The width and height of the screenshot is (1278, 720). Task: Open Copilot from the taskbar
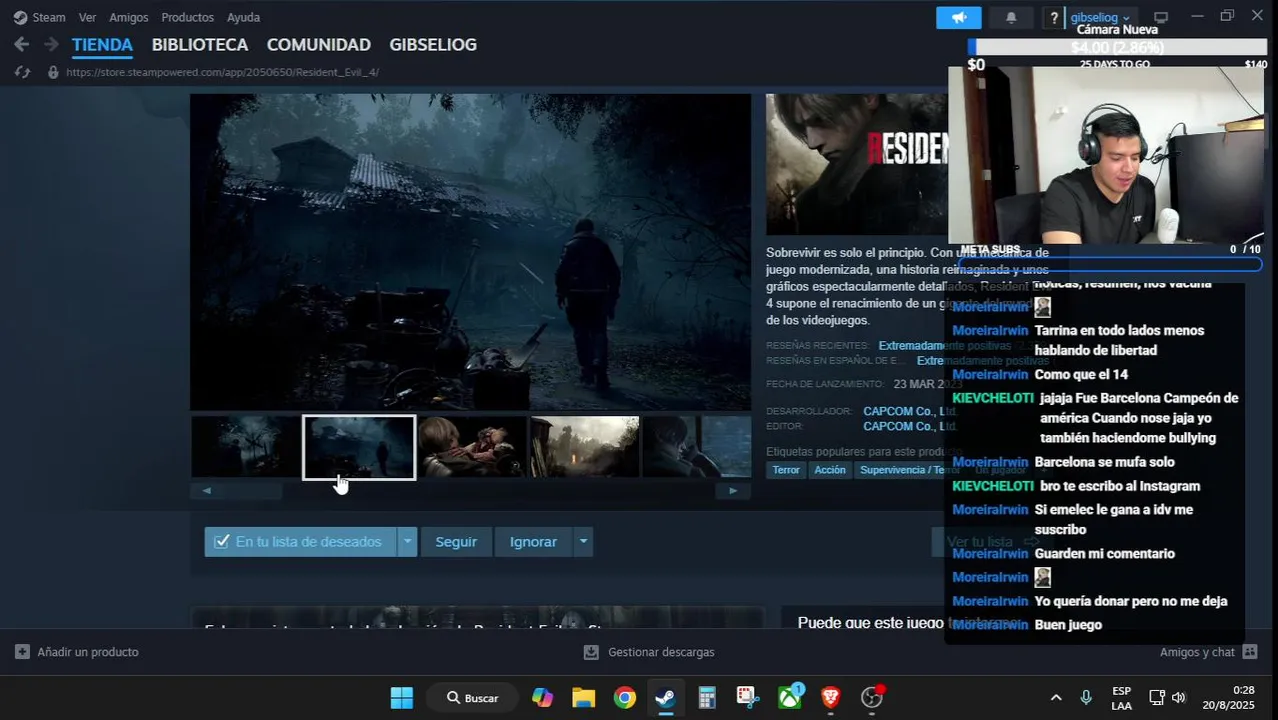(543, 698)
